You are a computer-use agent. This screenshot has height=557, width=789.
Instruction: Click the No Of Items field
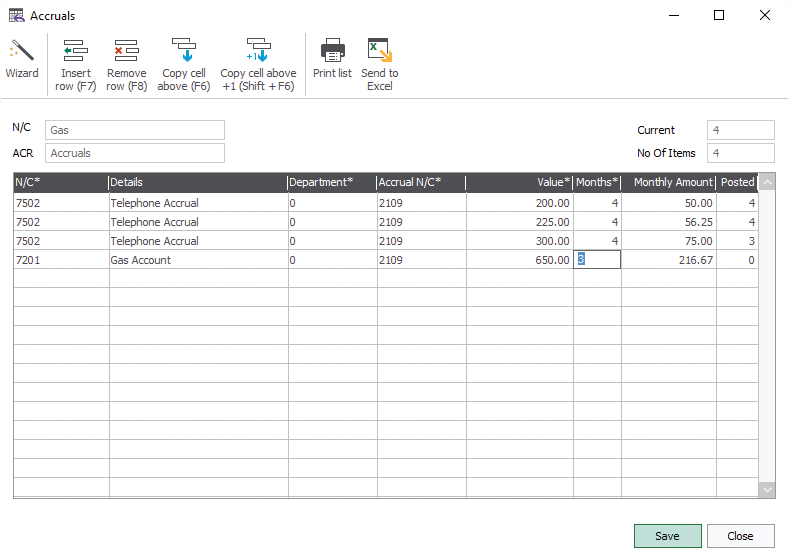pyautogui.click(x=741, y=153)
